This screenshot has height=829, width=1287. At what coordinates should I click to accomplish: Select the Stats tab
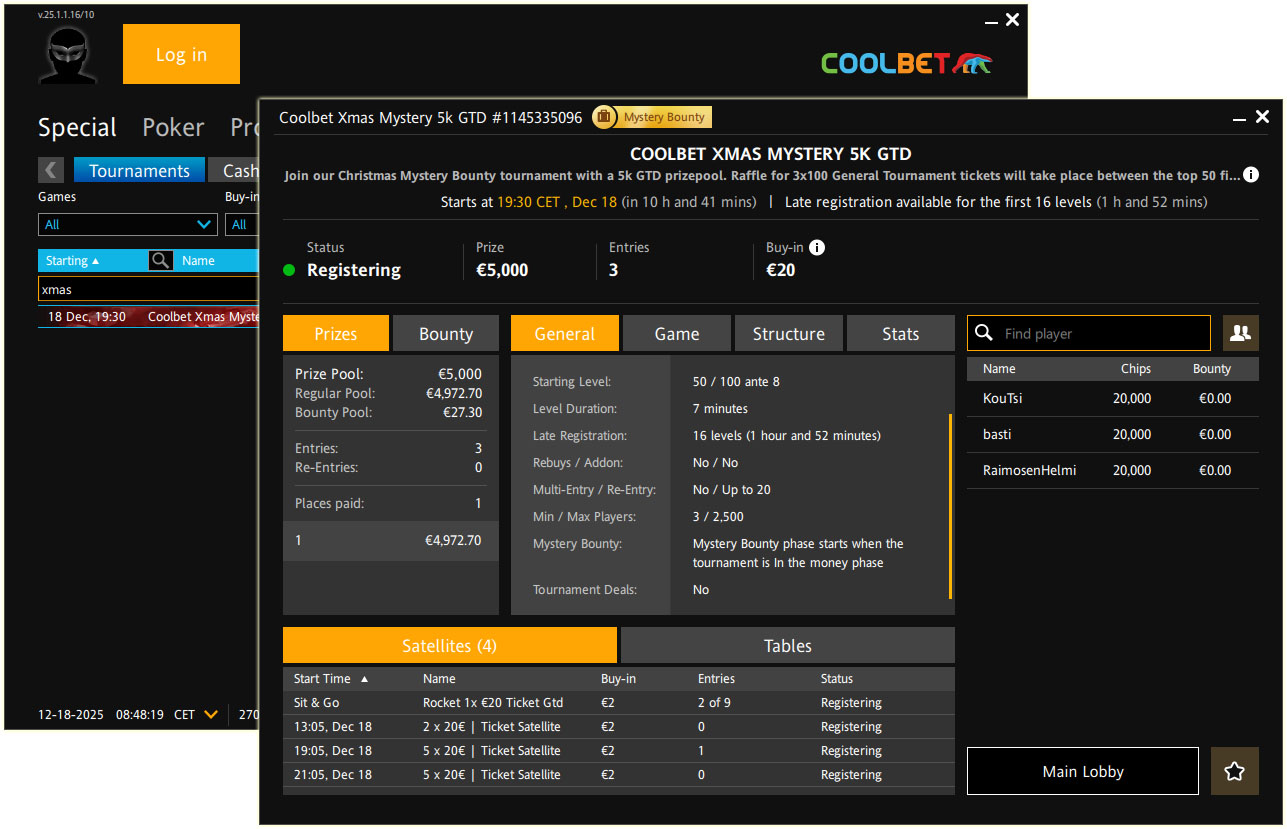[900, 334]
